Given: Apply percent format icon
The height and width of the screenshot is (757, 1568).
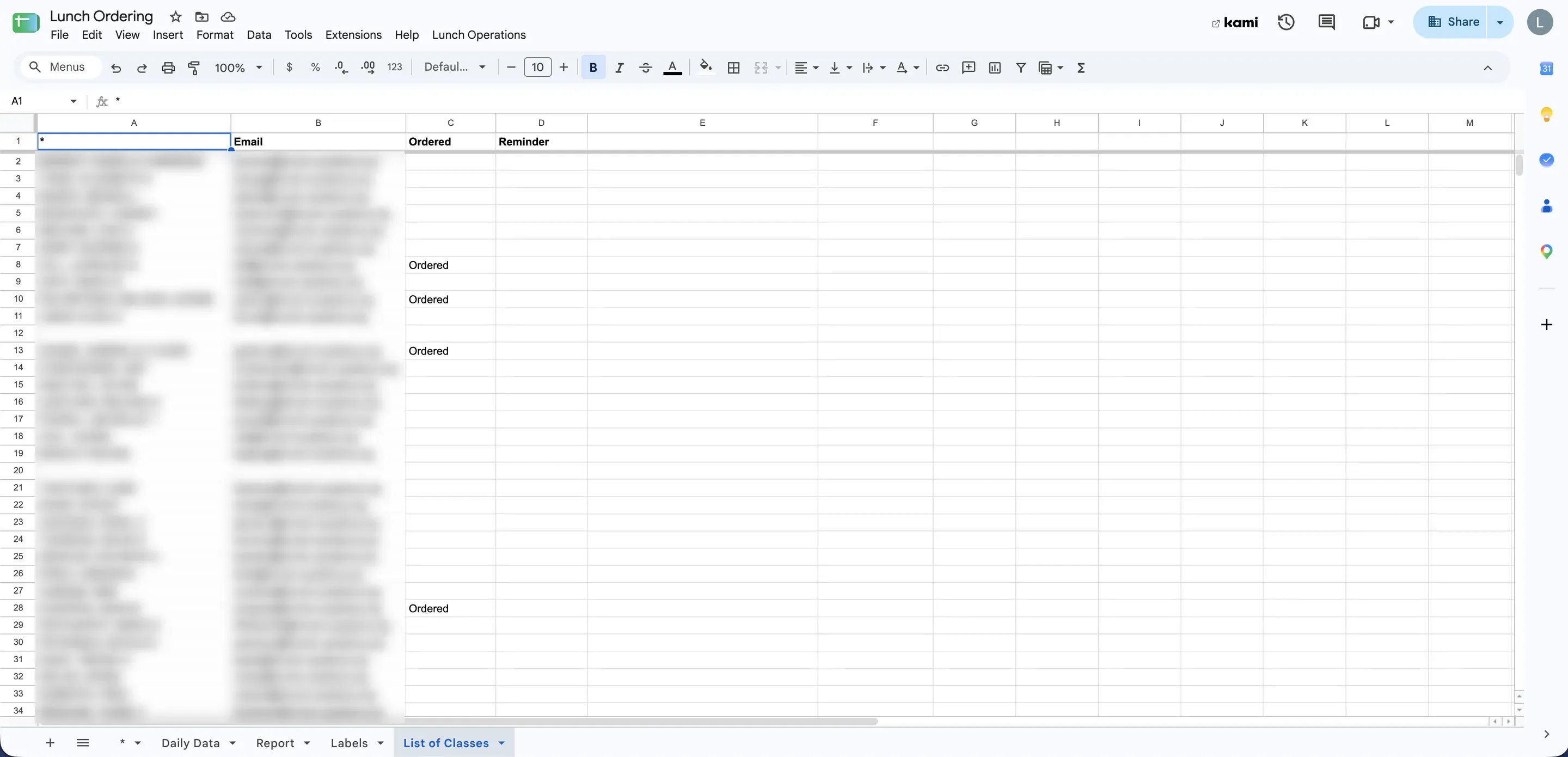Looking at the screenshot, I should pyautogui.click(x=315, y=68).
